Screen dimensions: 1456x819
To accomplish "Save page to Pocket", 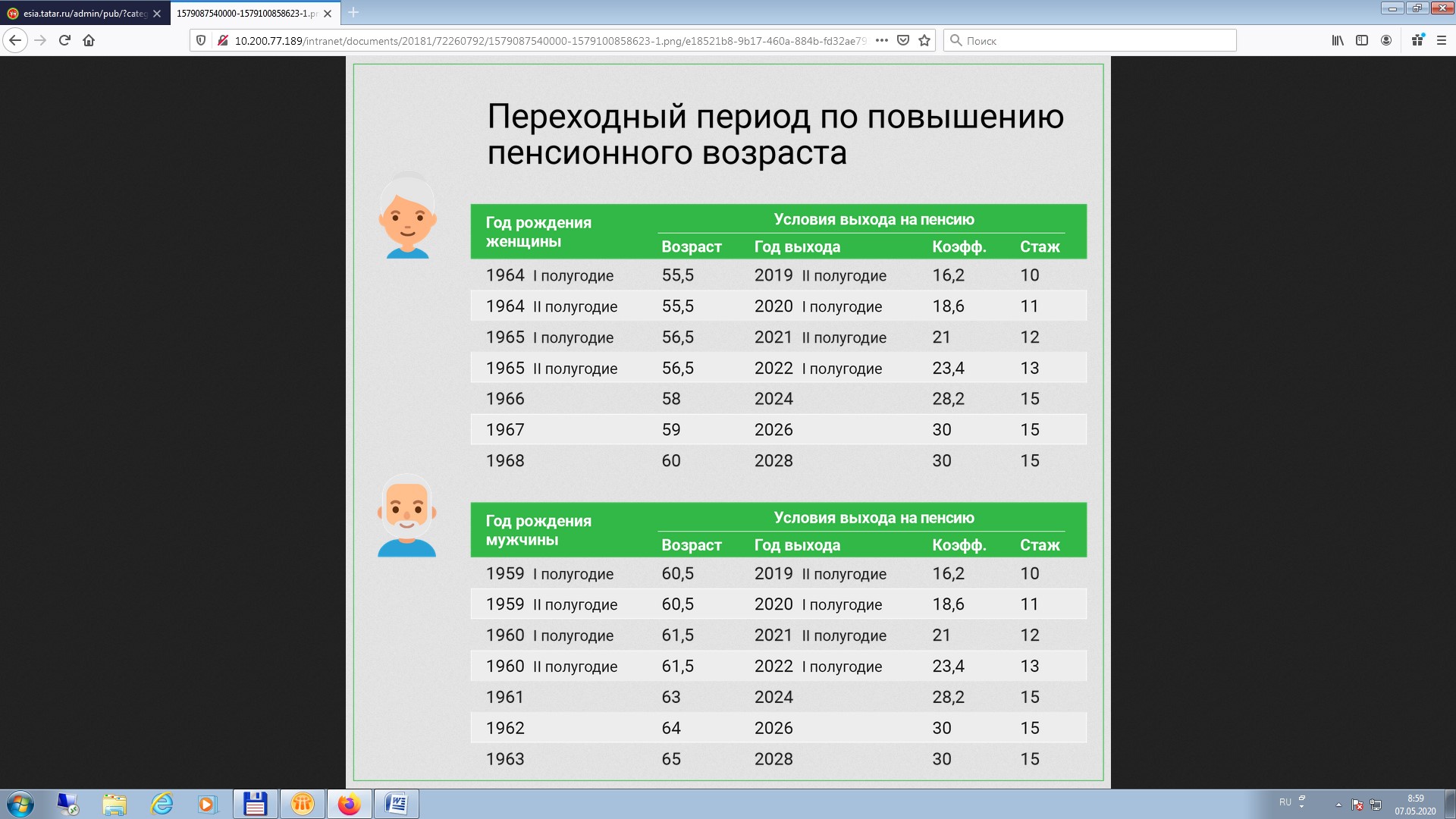I will click(x=903, y=40).
